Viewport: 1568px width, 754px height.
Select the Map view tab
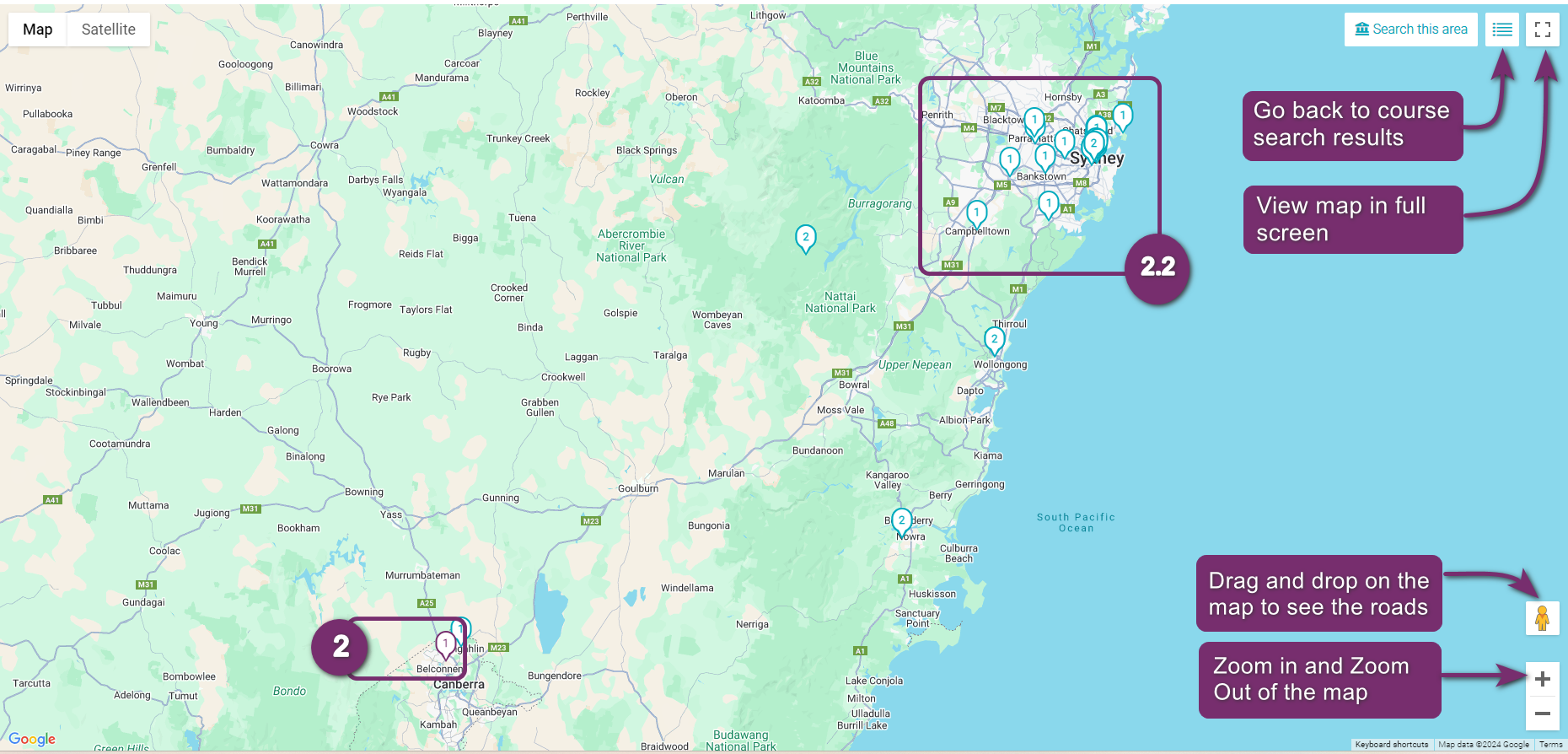[38, 30]
